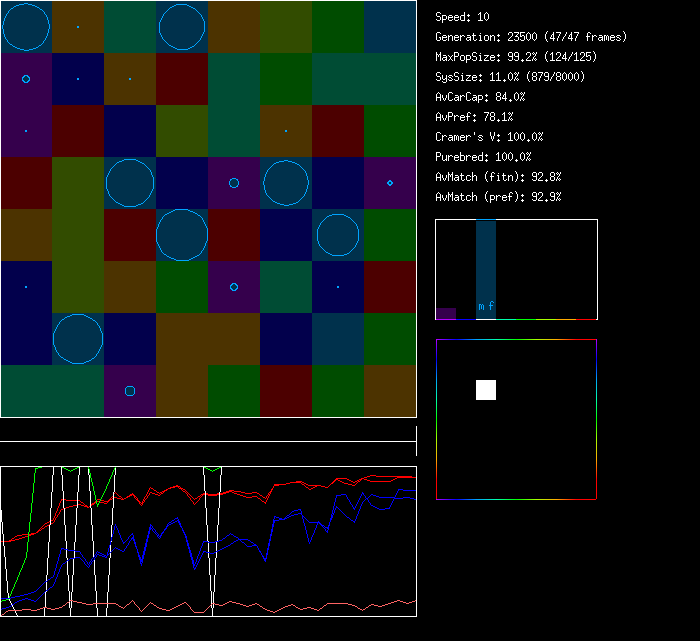The image size is (700, 641).
Task: Select the AvMatch (fitn) statistic line
Action: (498, 177)
